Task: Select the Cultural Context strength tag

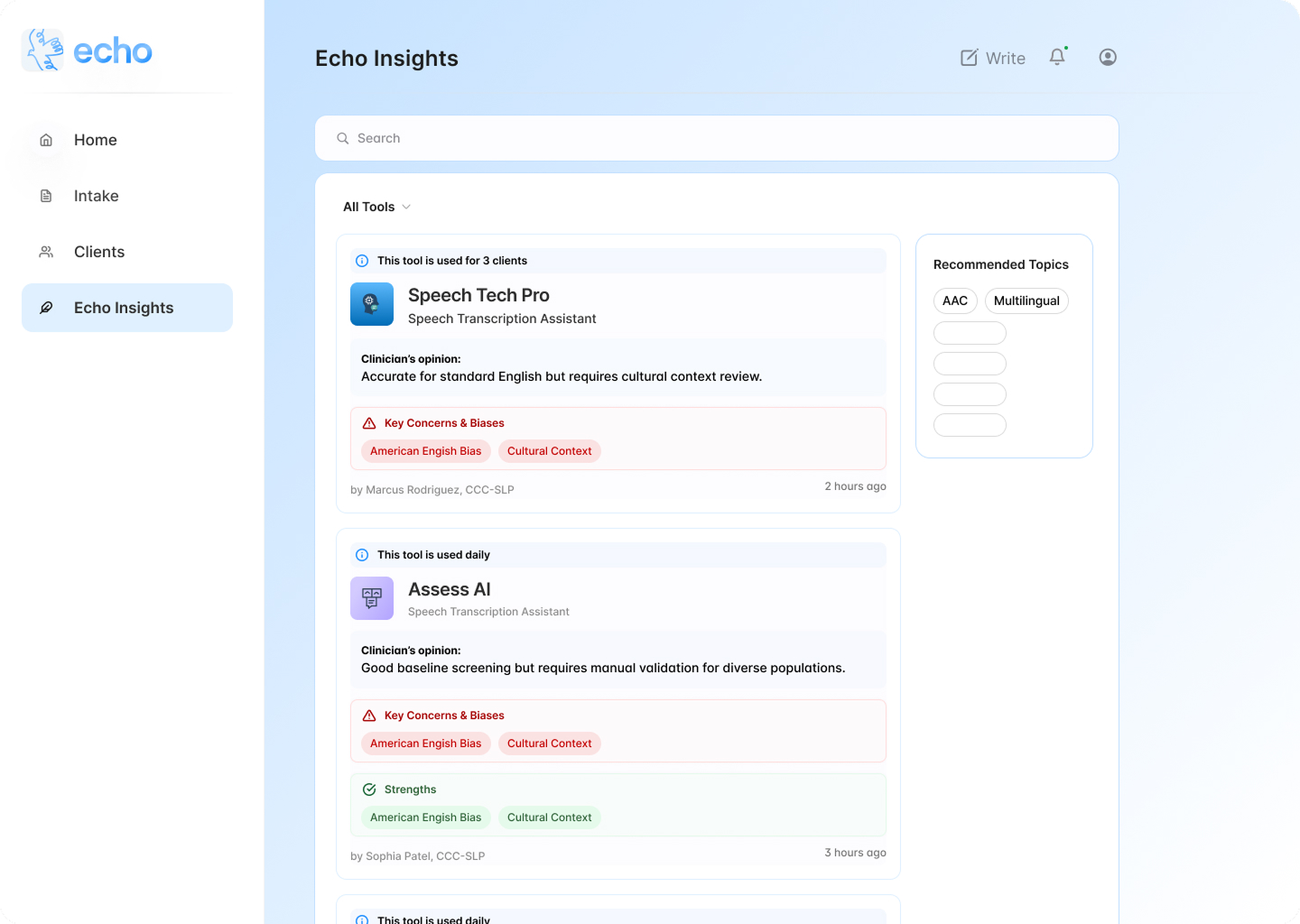Action: point(549,817)
